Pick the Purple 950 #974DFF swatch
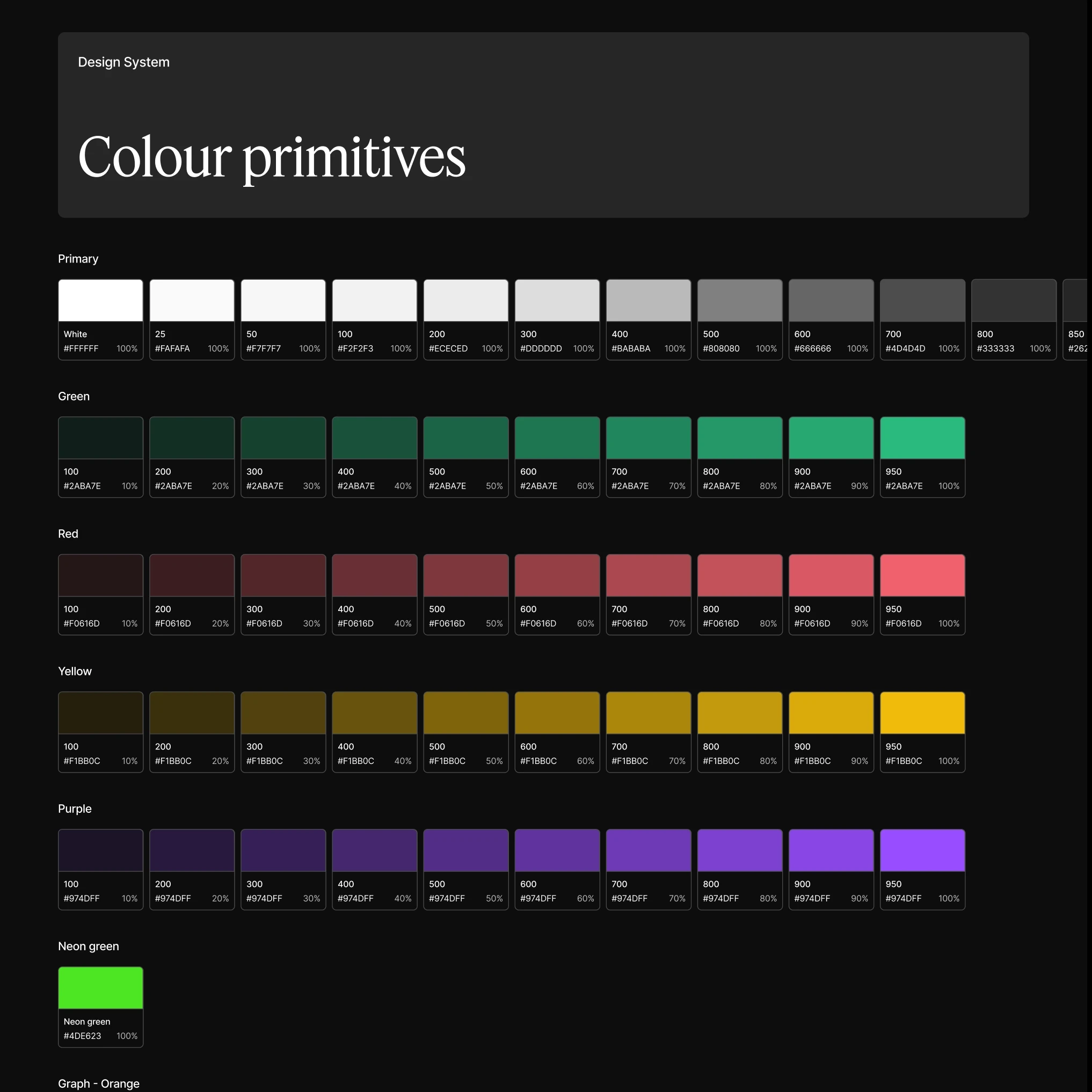Image resolution: width=1092 pixels, height=1092 pixels. [x=922, y=850]
